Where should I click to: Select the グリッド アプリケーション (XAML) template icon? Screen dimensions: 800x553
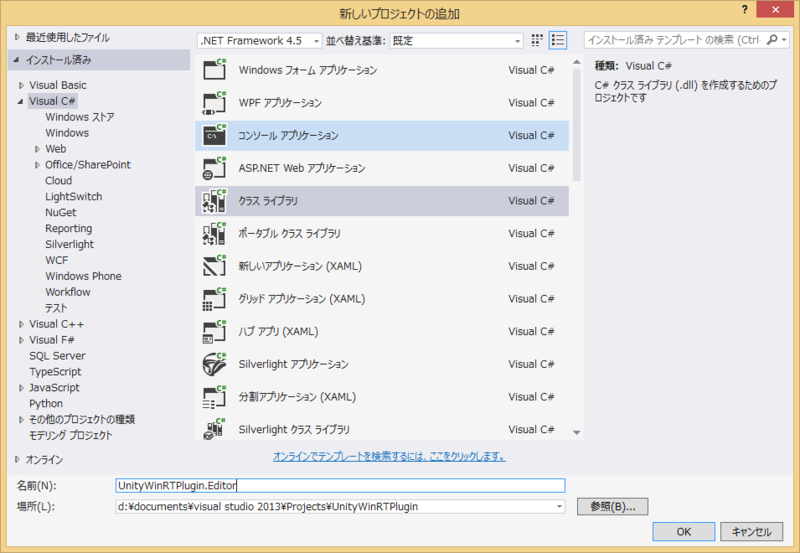pos(214,298)
